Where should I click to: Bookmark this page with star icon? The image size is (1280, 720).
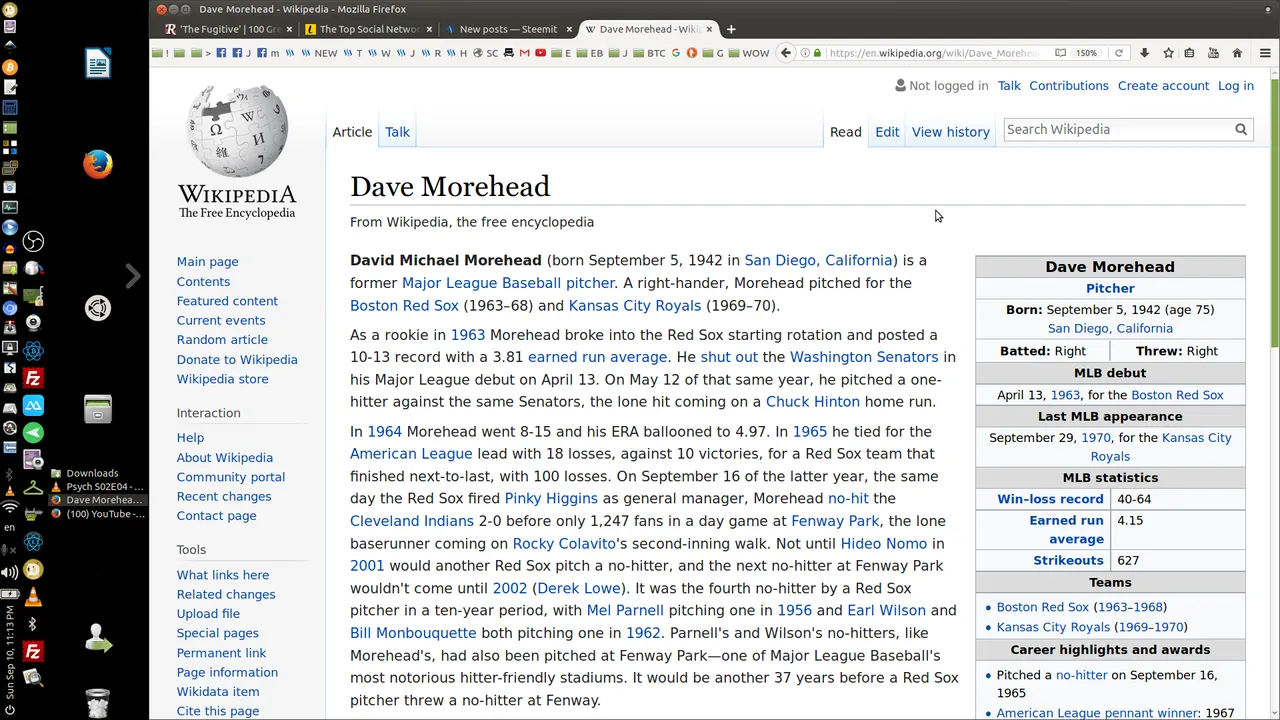pyautogui.click(x=1168, y=53)
